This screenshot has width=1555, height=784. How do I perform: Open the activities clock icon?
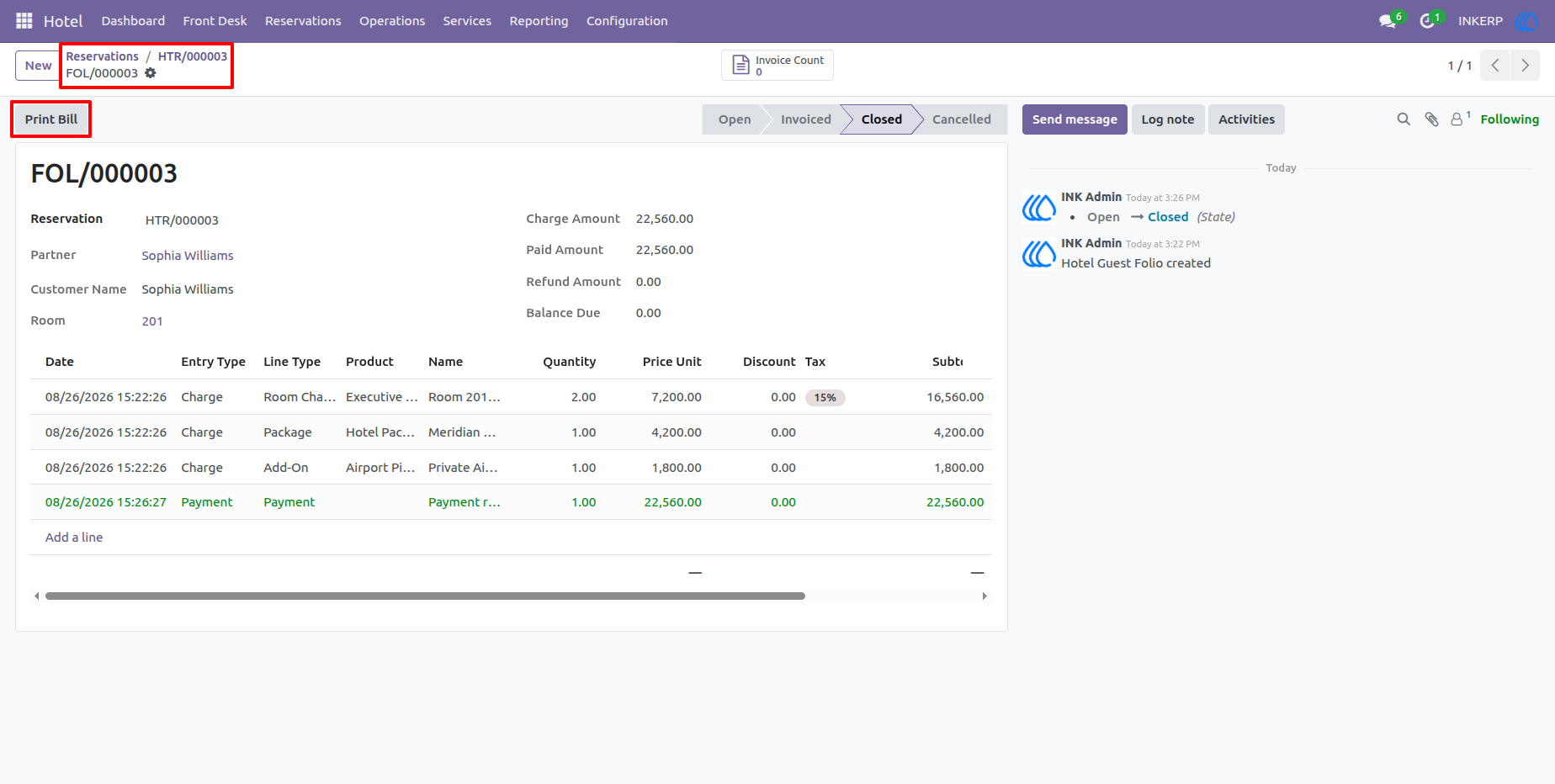(1427, 21)
